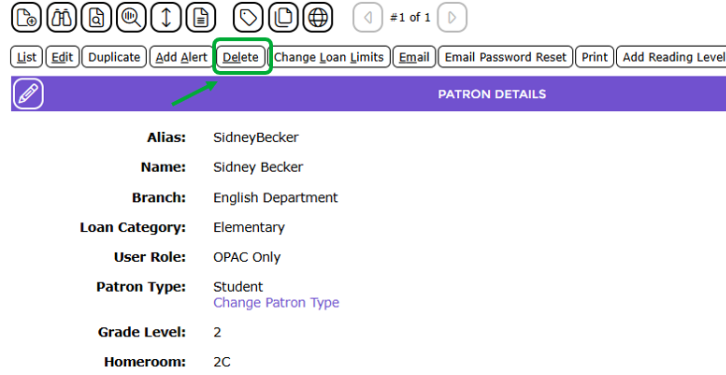This screenshot has height=375, width=726.
Task: Click the Delete button
Action: tap(241, 57)
